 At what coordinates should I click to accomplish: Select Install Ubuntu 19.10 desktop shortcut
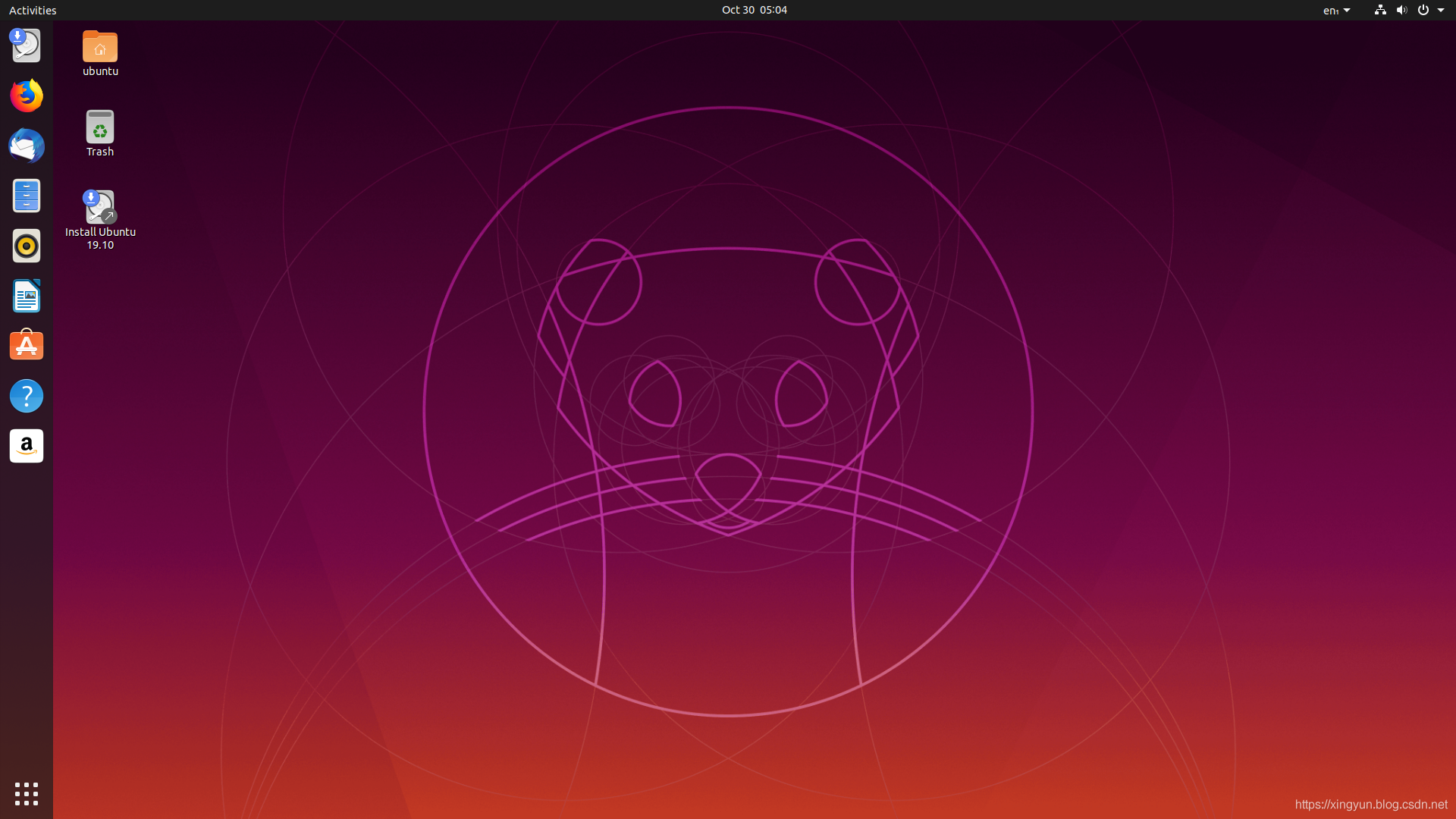(100, 208)
